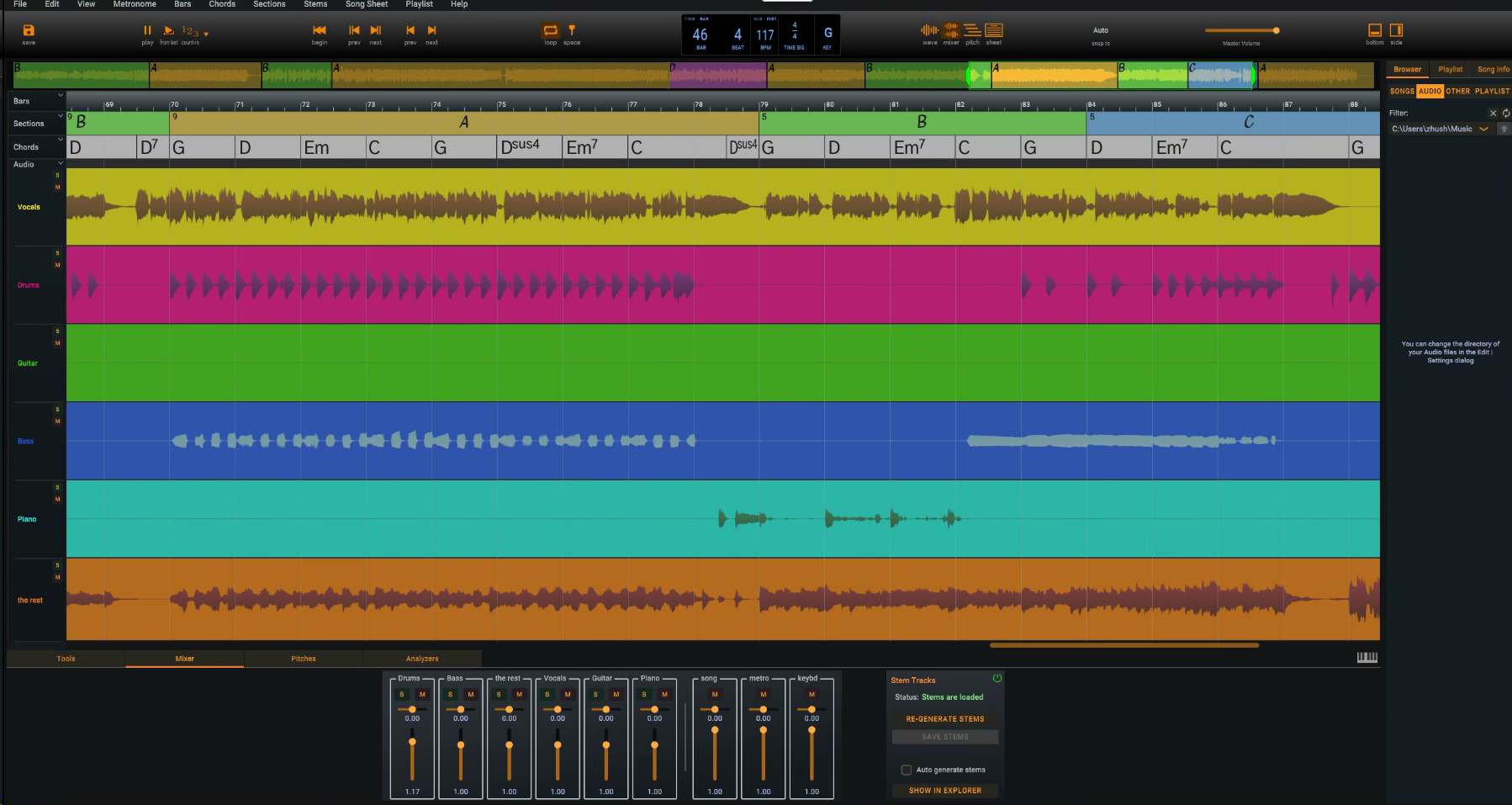Mute the Drums track in the track header
This screenshot has width=1512, height=805.
click(57, 265)
